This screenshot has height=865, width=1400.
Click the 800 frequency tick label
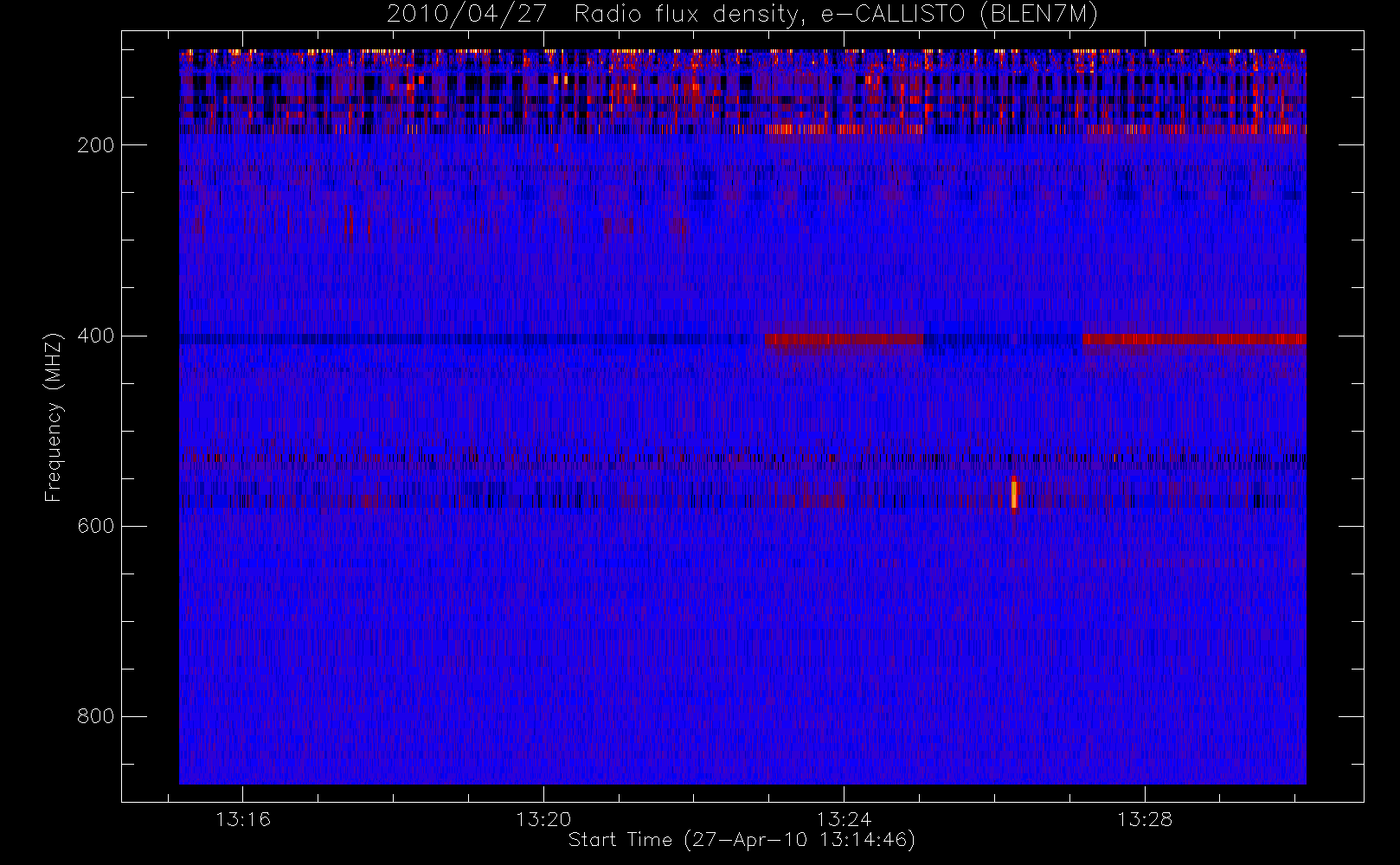tap(96, 716)
